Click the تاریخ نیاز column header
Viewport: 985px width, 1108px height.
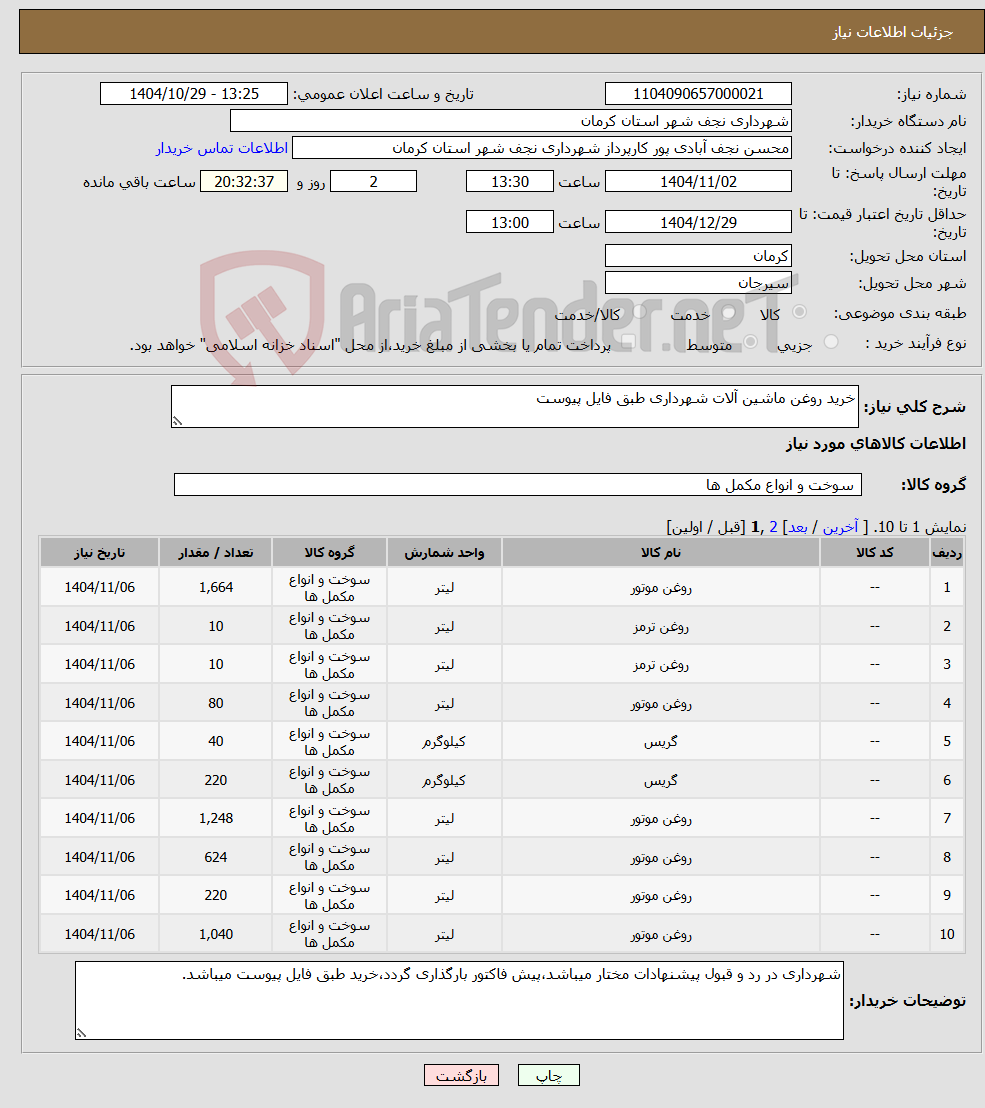point(100,553)
